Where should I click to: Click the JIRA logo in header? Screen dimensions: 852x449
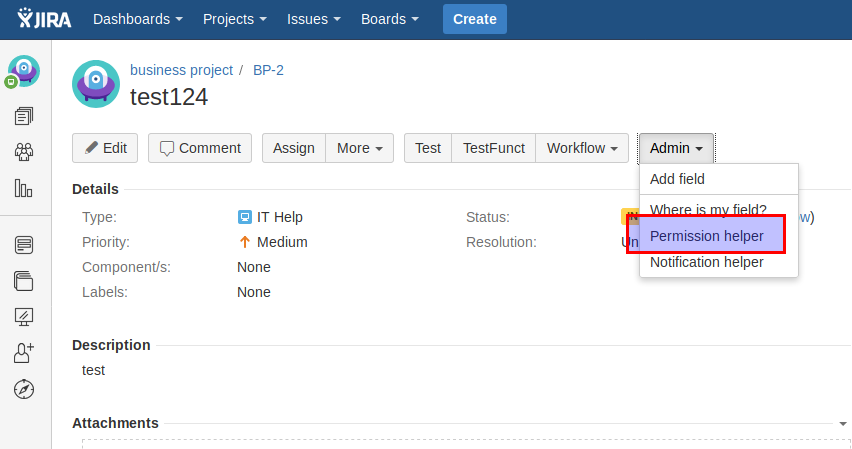coord(44,18)
